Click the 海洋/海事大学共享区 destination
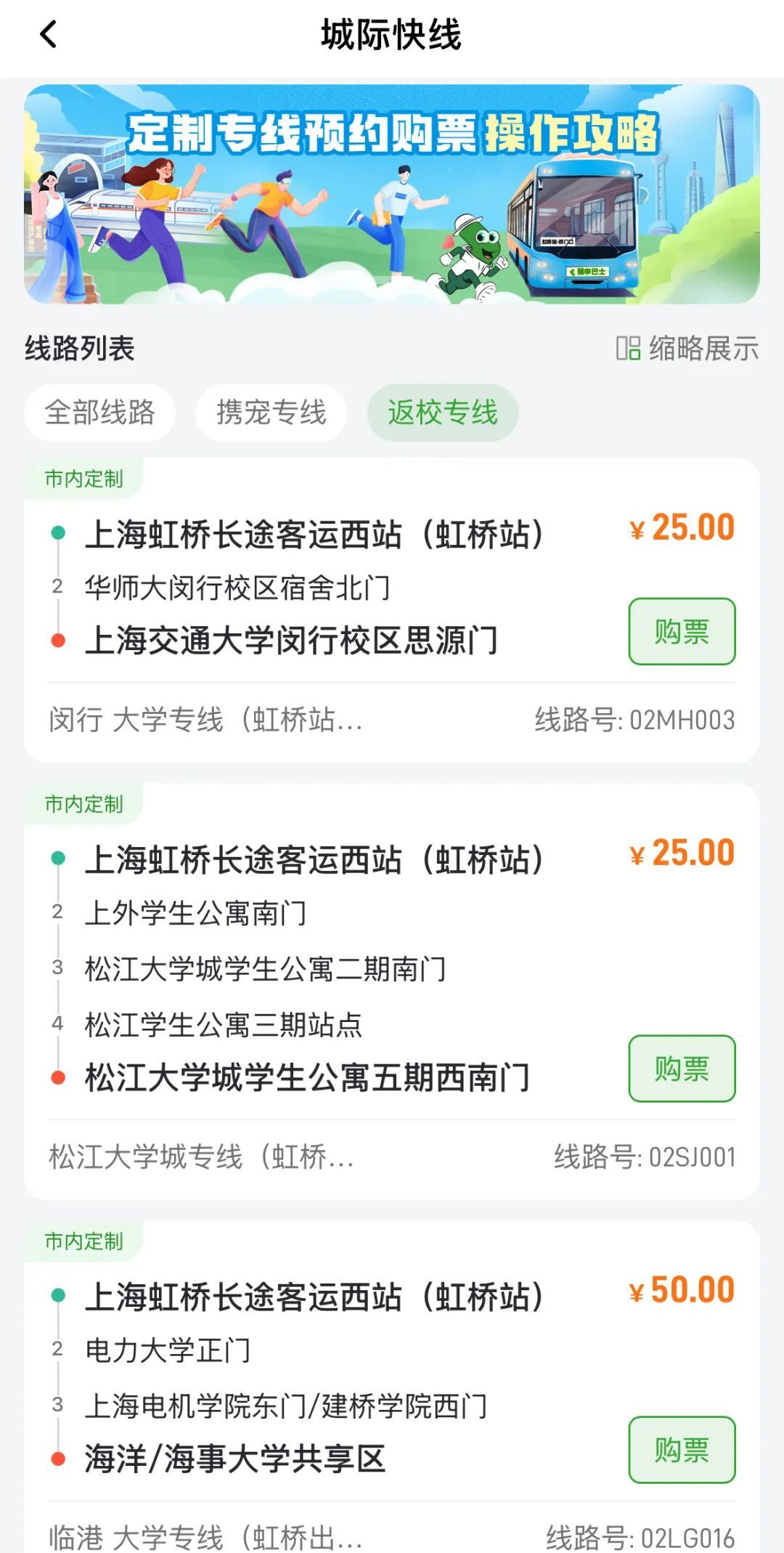784x1553 pixels. (x=234, y=1458)
